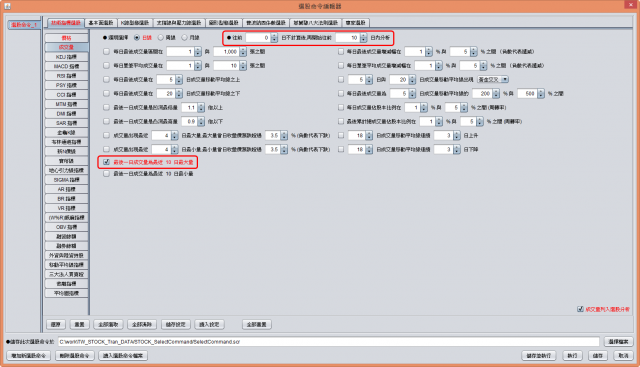Tick checkbox of the 黃金交叉 row

click(341, 80)
